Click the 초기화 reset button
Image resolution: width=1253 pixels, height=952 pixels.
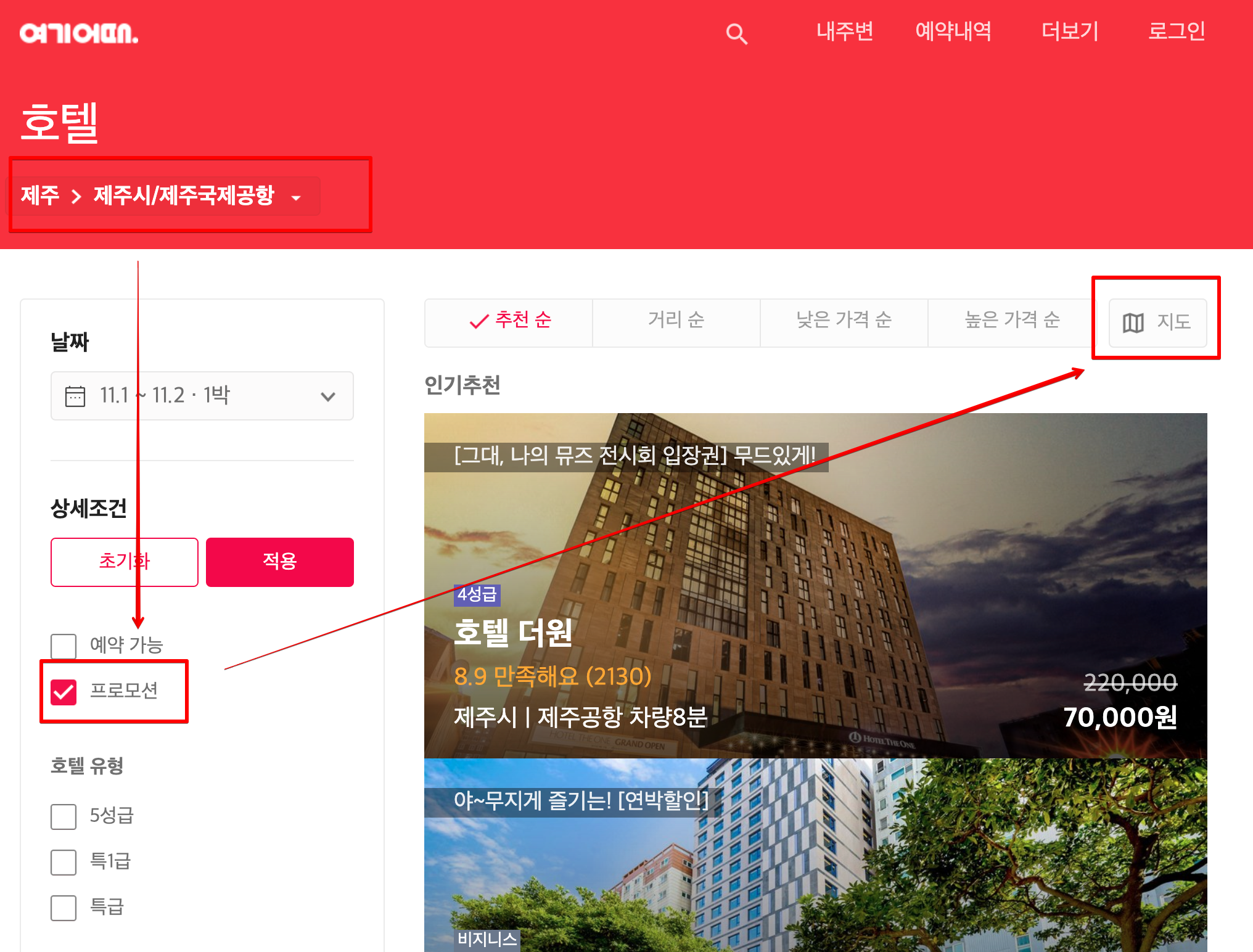(x=125, y=562)
